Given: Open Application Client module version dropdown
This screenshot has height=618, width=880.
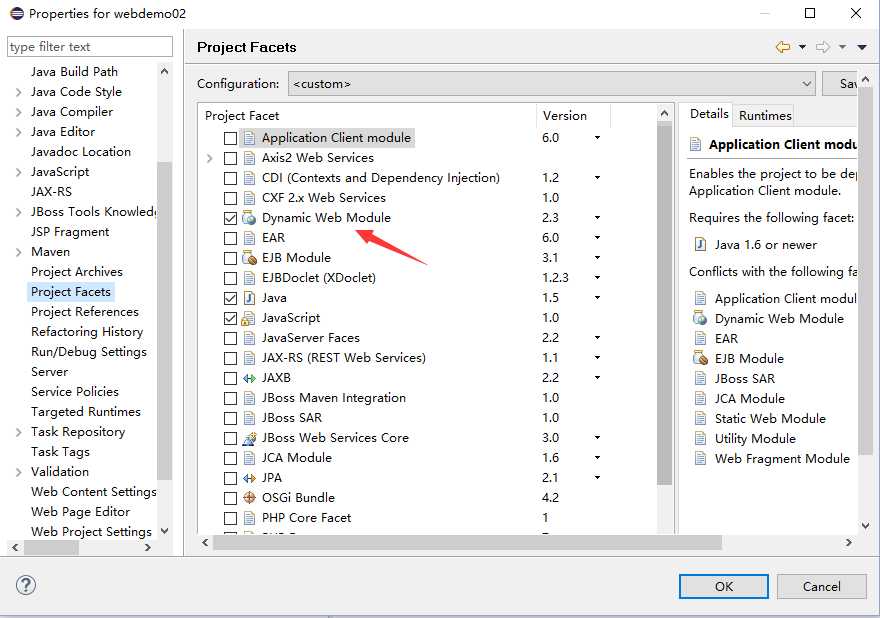Looking at the screenshot, I should (x=597, y=138).
